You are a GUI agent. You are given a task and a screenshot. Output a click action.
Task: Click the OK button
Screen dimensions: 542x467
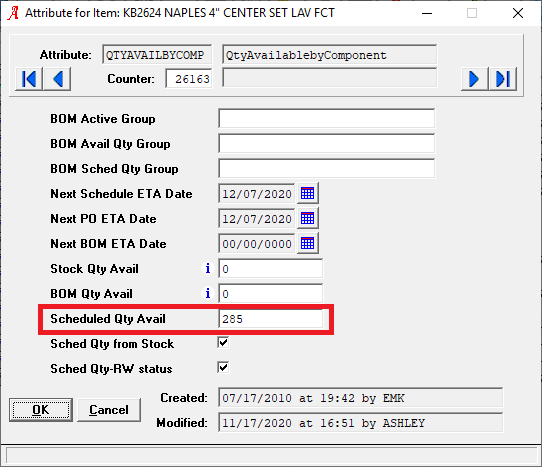click(x=41, y=410)
